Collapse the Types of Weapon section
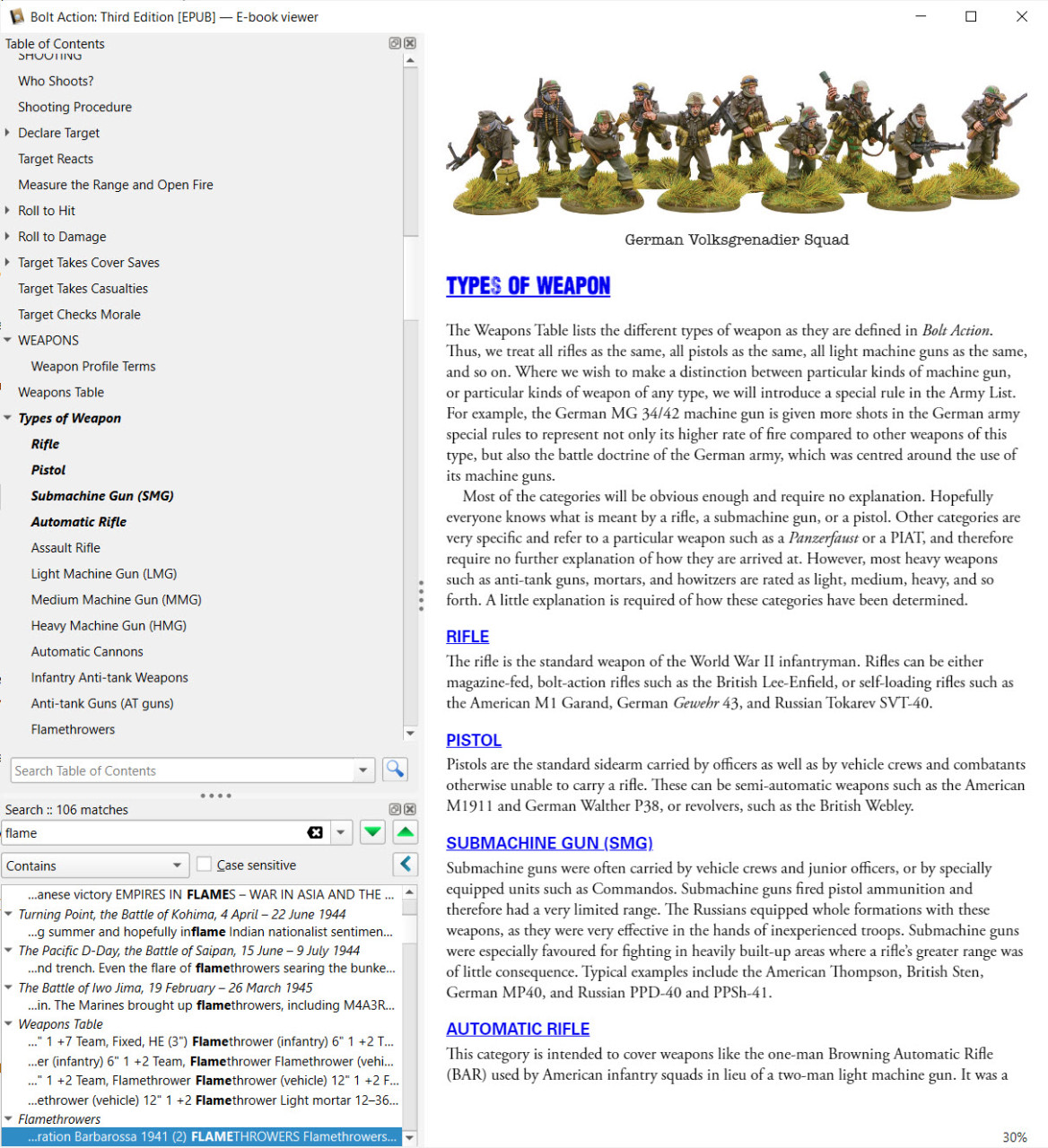Image resolution: width=1048 pixels, height=1148 pixels. [x=8, y=418]
